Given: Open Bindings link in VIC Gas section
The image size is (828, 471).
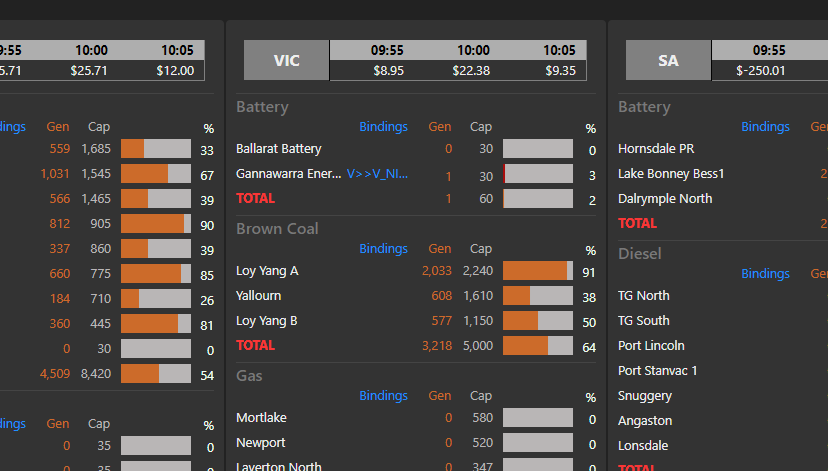Looking at the screenshot, I should pyautogui.click(x=383, y=395).
